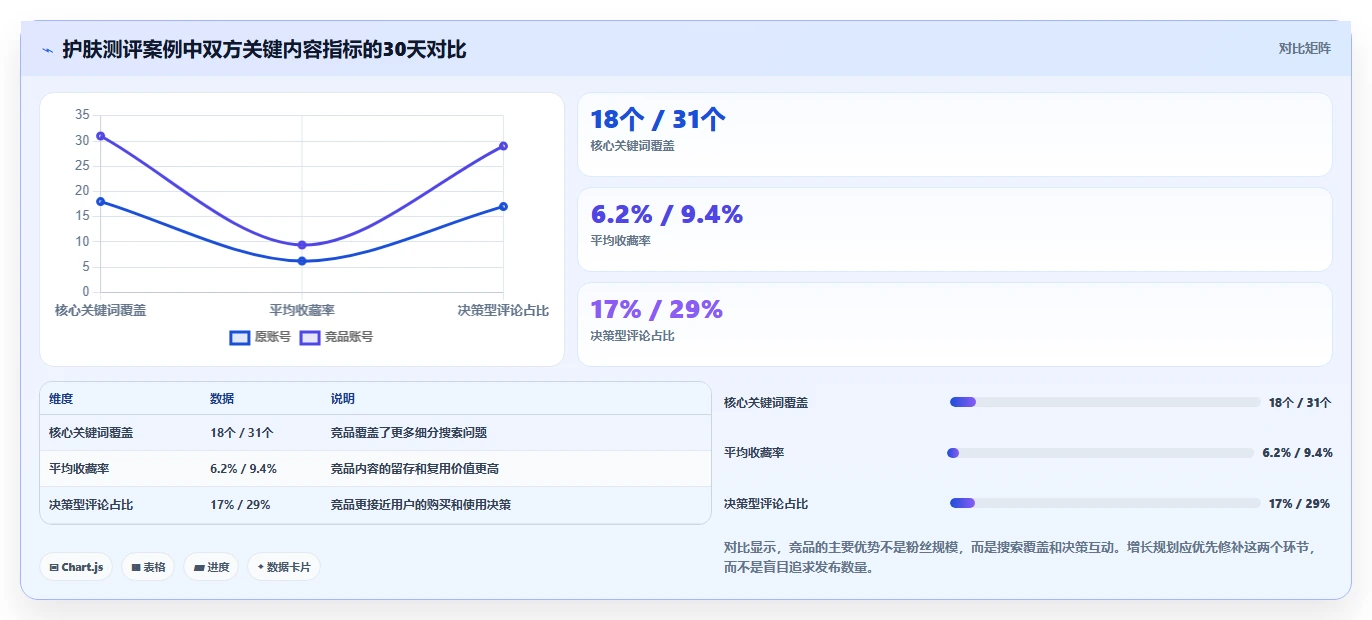
Task: Click the chart x-axis label 平均收藏率
Action: 302,311
